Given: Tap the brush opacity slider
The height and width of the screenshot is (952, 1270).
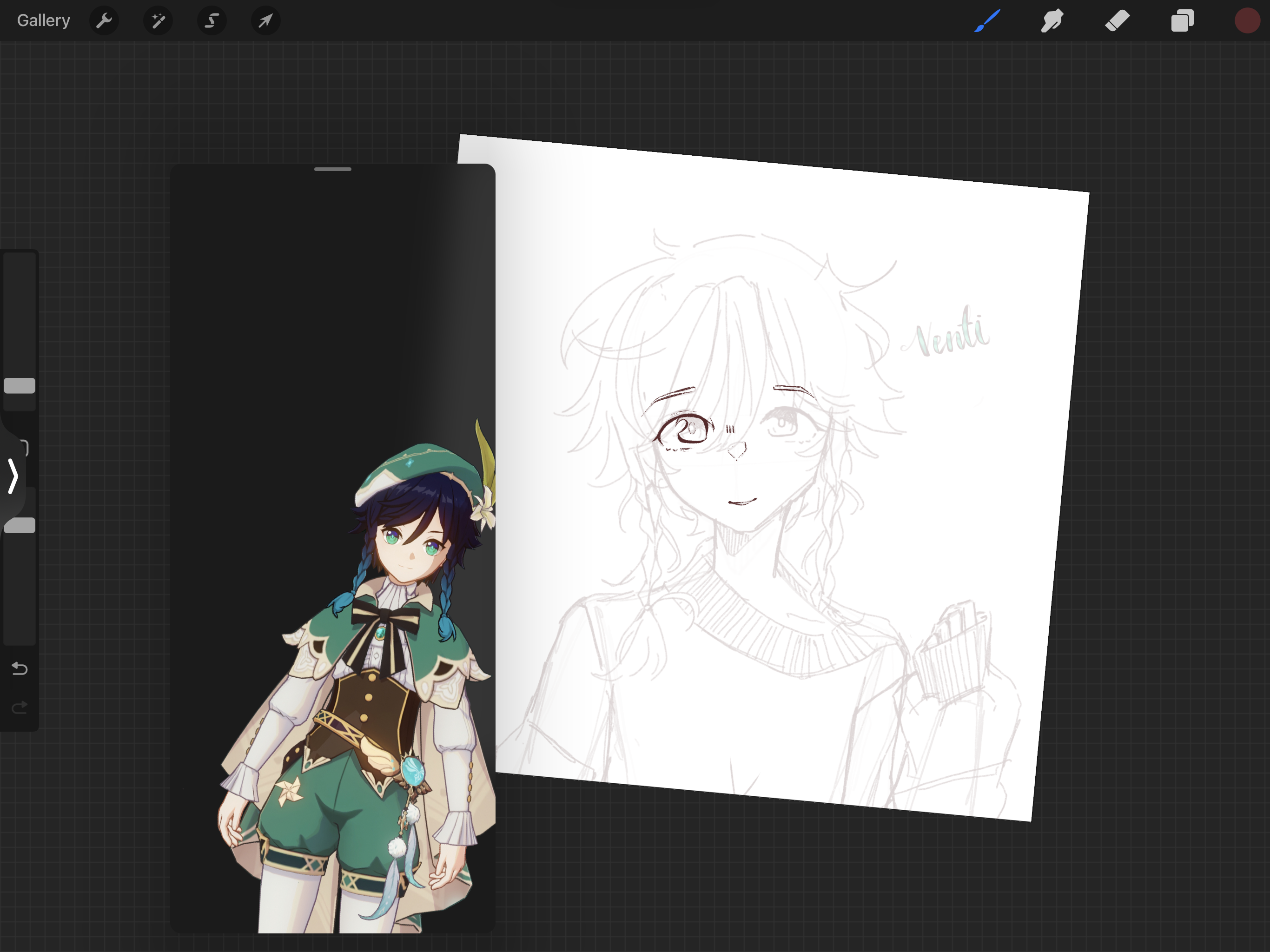Looking at the screenshot, I should (19, 524).
